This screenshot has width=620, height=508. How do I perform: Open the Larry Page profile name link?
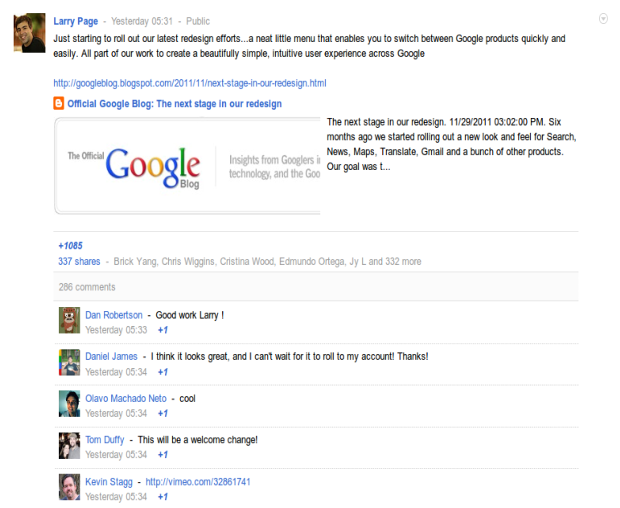pyautogui.click(x=76, y=21)
